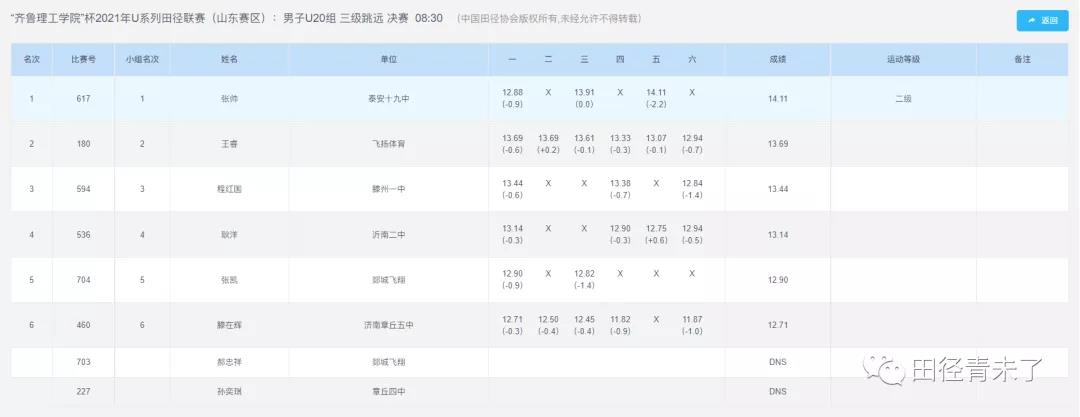The width and height of the screenshot is (1080, 417).
Task: Click the 备注 column header
Action: click(x=1022, y=60)
